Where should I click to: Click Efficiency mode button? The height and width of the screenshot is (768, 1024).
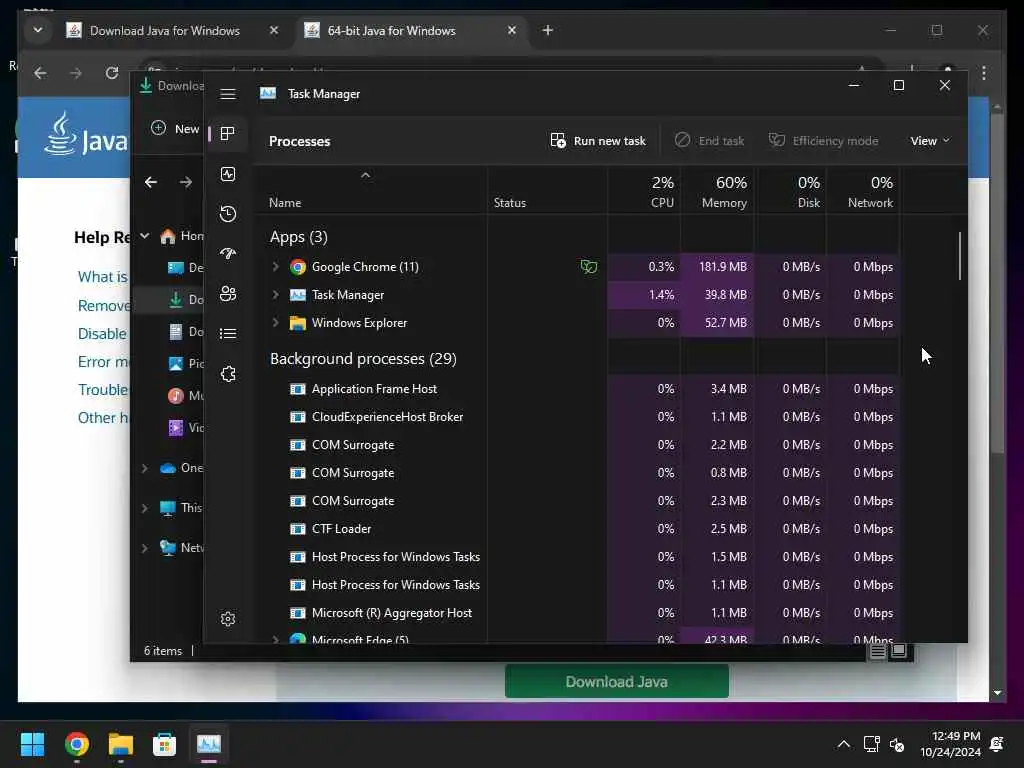click(823, 140)
